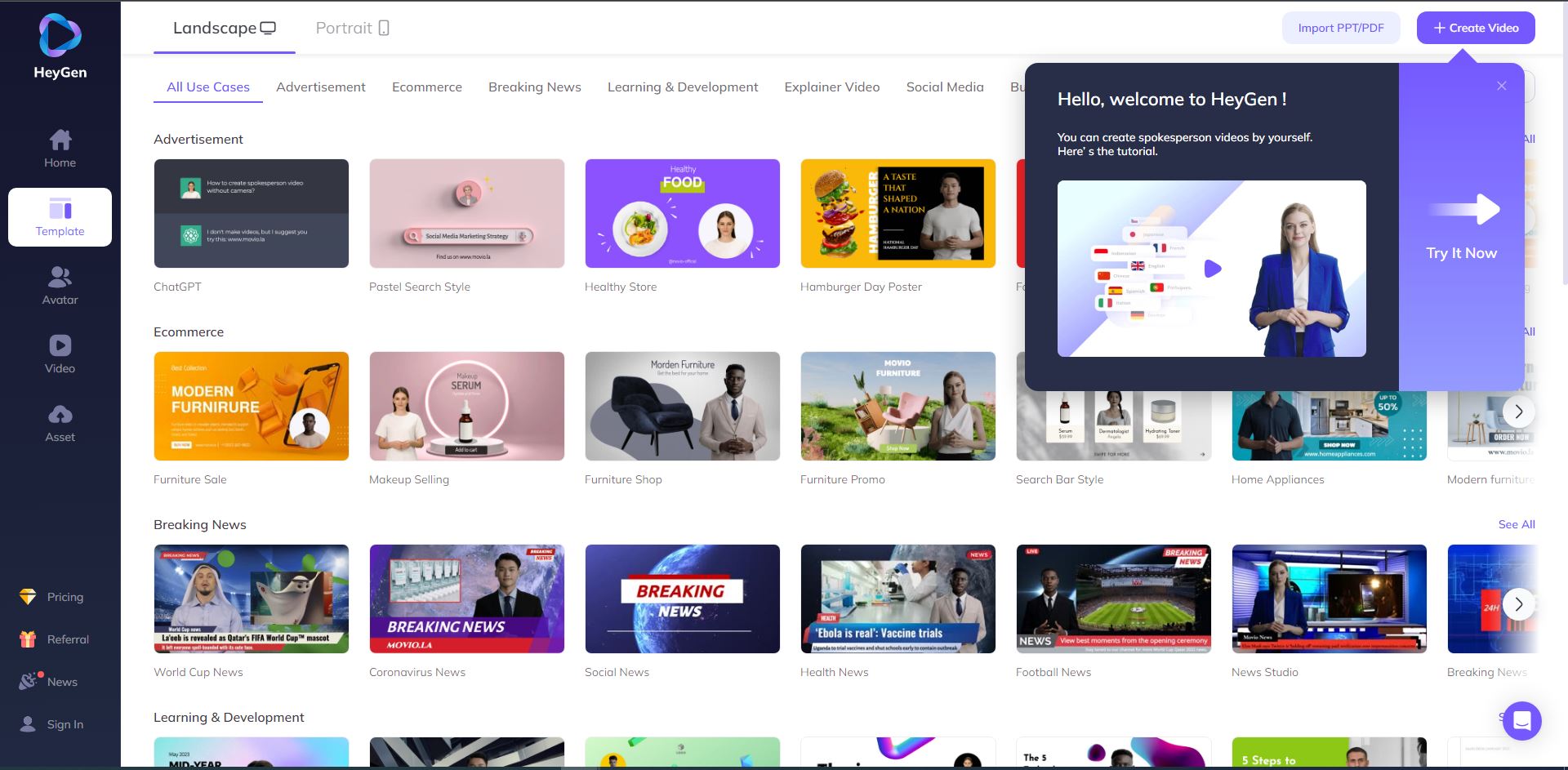The height and width of the screenshot is (770, 1568).
Task: Open the Makeup Selling template
Action: point(467,406)
